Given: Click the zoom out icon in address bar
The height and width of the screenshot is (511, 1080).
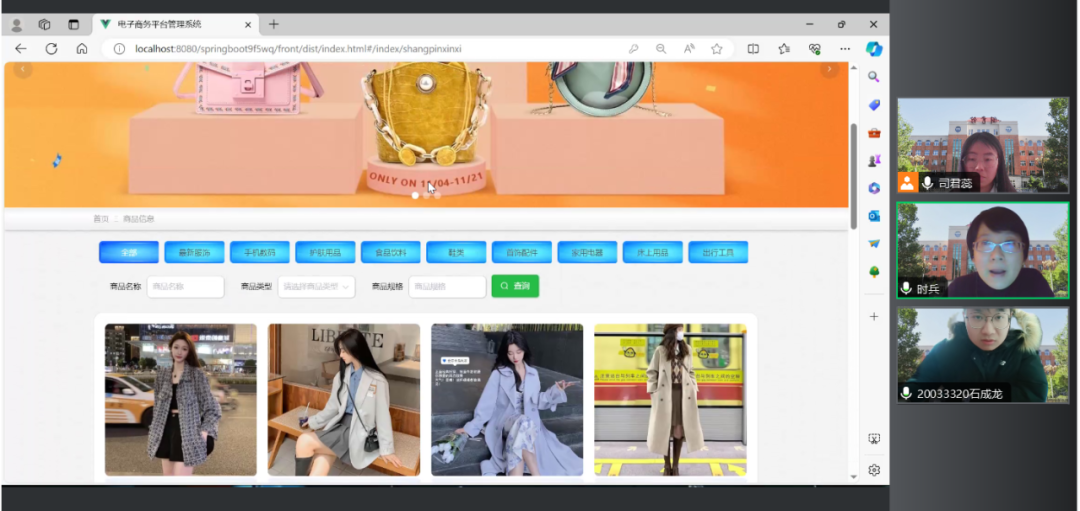Looking at the screenshot, I should tap(661, 48).
